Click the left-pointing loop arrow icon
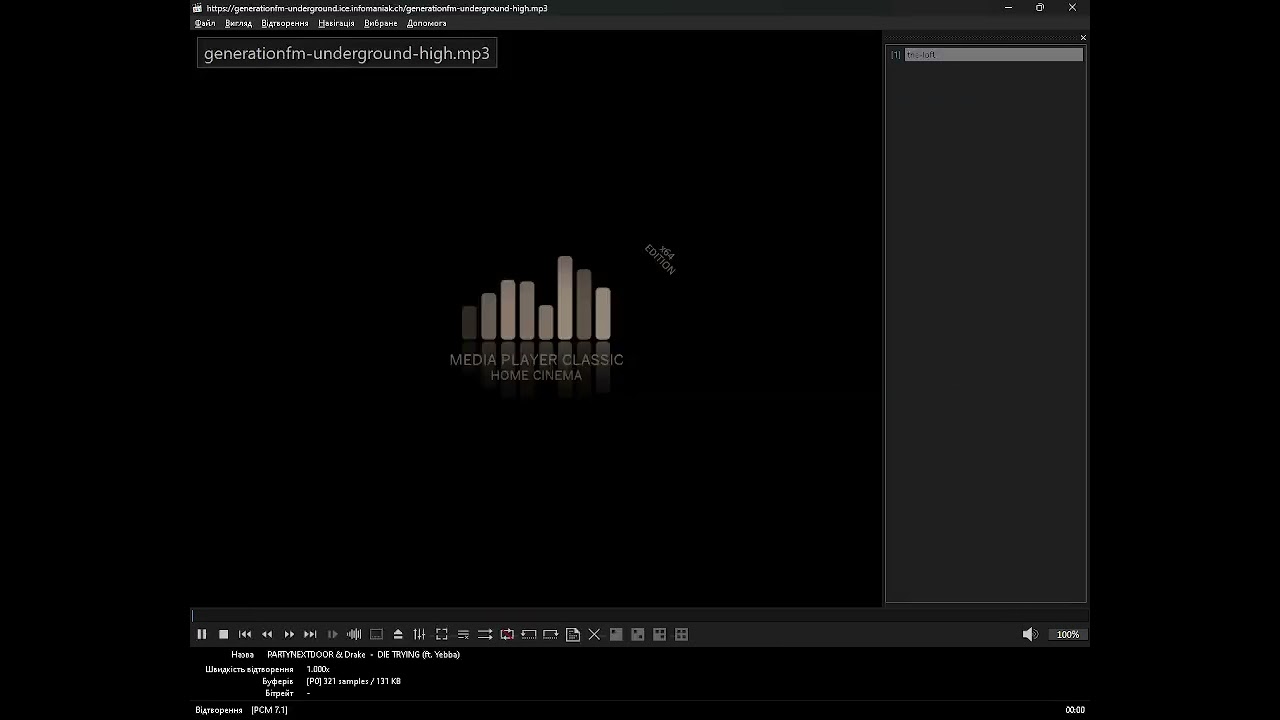 [x=529, y=634]
